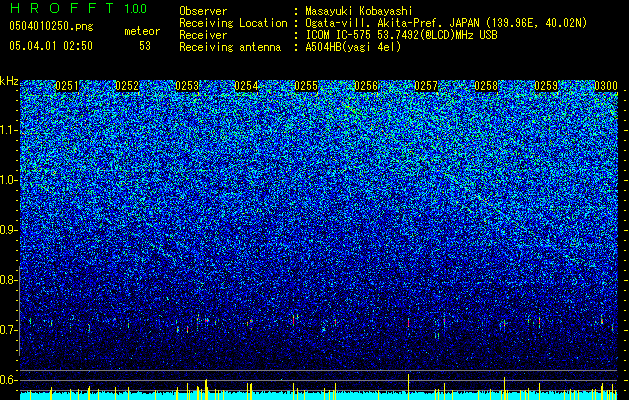Viewport: 629px width, 400px height.
Task: Click the 1.1 frequency axis label
Action: [9, 130]
